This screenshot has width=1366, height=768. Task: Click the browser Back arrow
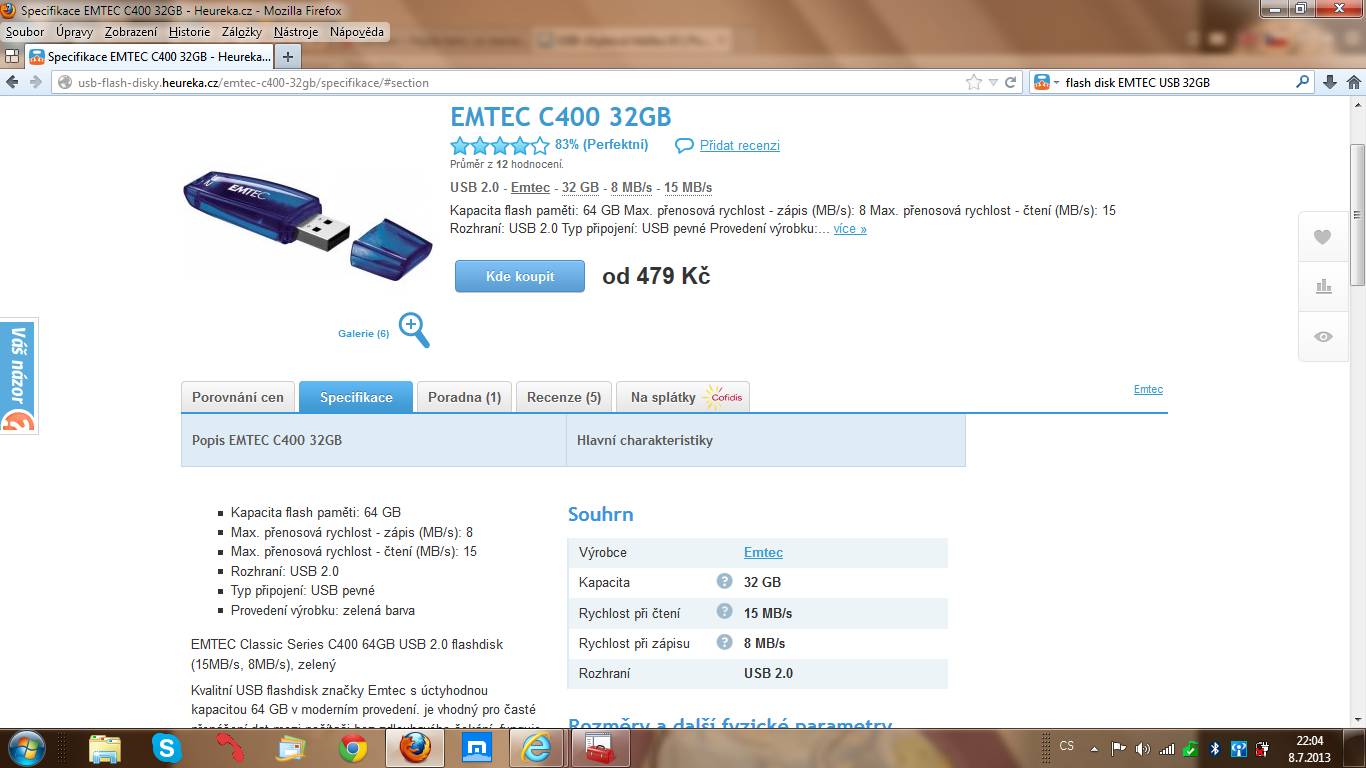pyautogui.click(x=13, y=82)
